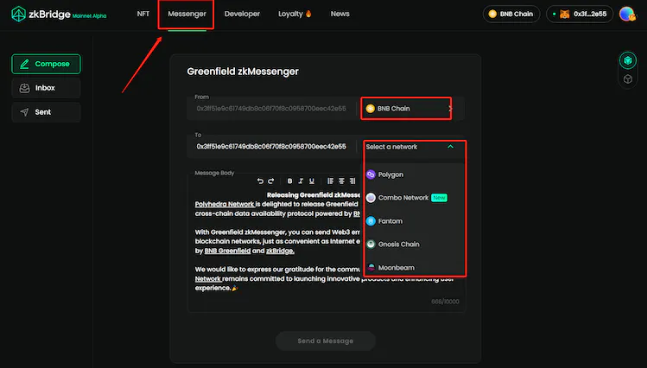Viewport: 647px width, 368px height.
Task: Click the To address input field
Action: click(271, 146)
